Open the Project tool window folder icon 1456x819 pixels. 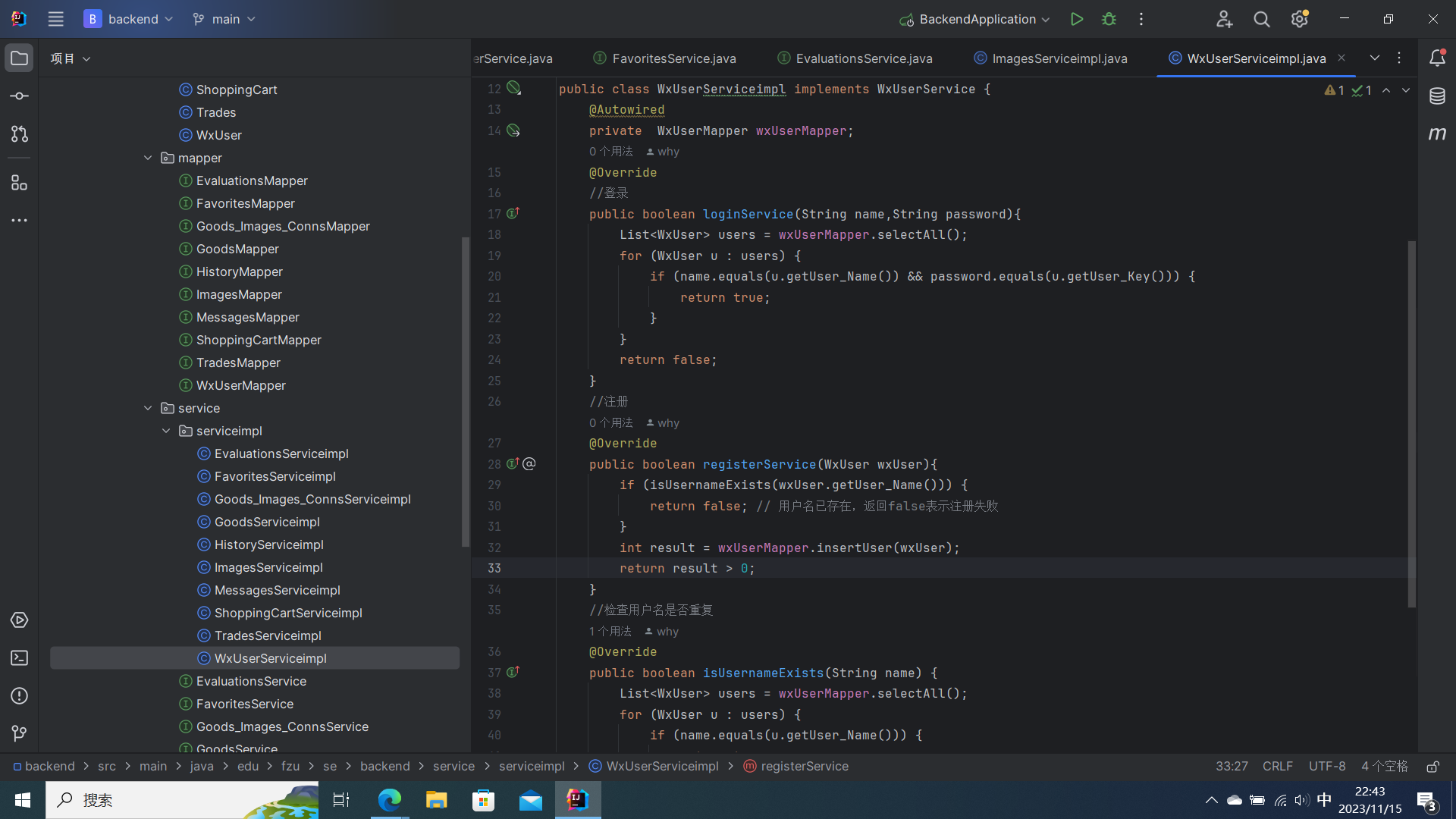tap(19, 58)
